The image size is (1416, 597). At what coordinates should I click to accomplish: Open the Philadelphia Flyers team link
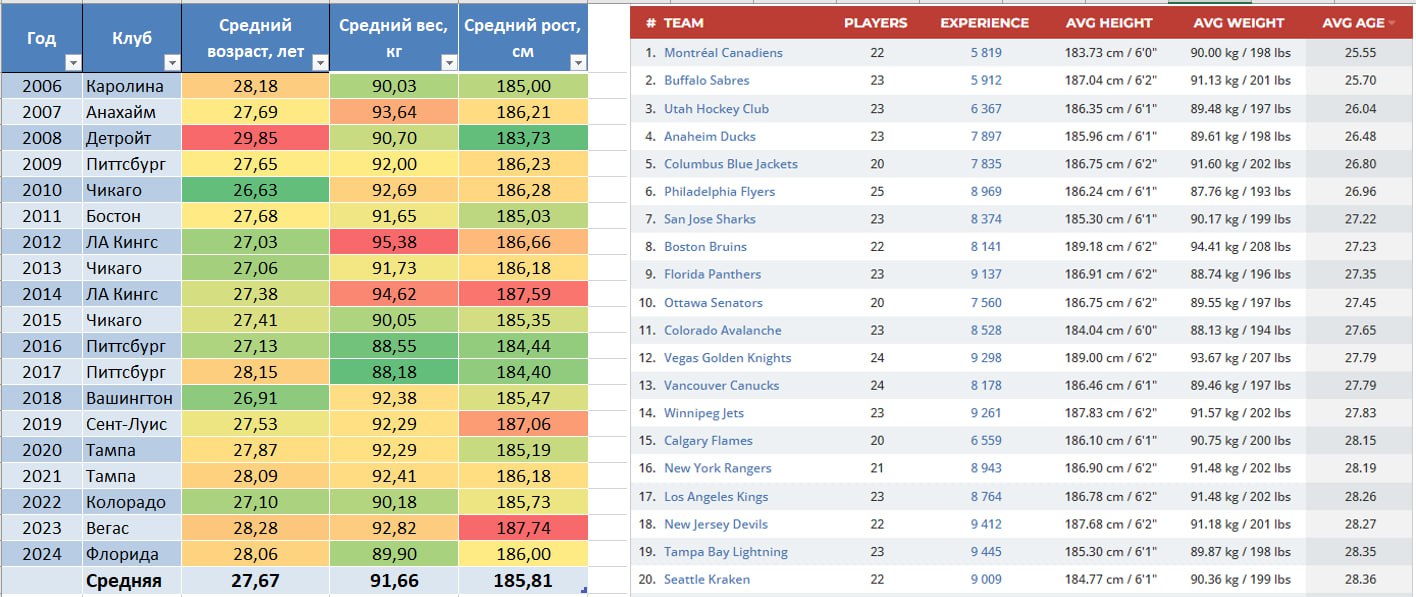point(719,192)
